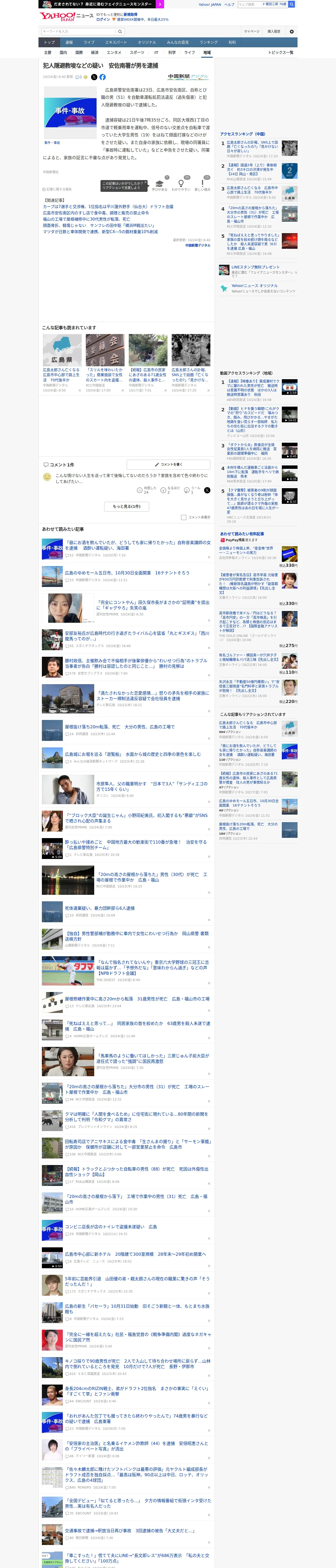Share the comment via the X icon
Viewport: 336px width, 1568px height.
(x=207, y=490)
